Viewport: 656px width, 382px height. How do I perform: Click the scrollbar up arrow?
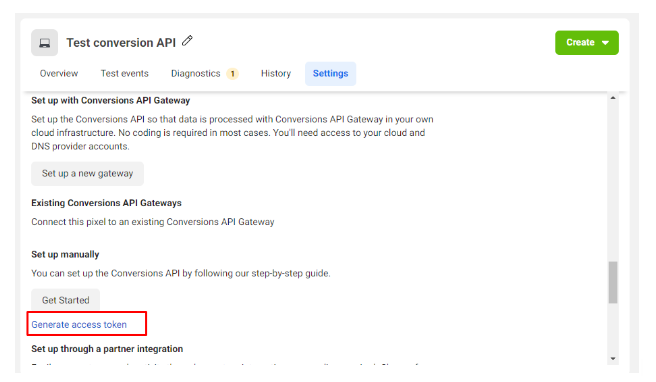point(613,98)
